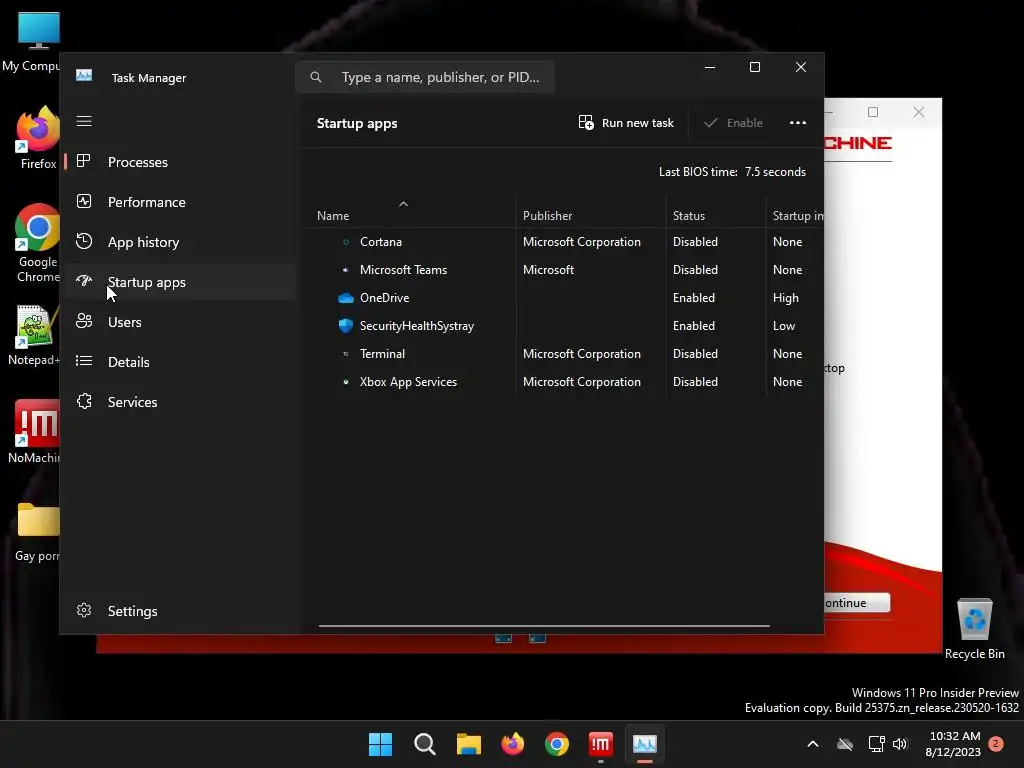1024x768 pixels.
Task: Select the OneDrive startup entry
Action: coord(563,298)
